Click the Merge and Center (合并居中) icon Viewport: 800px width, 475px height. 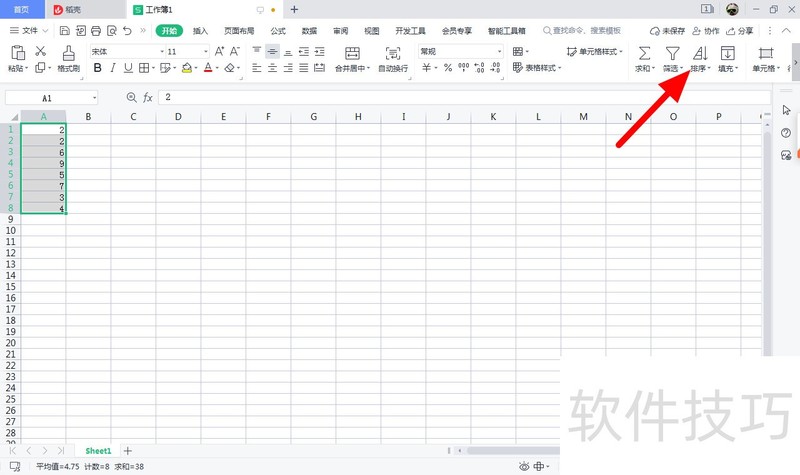tap(352, 53)
